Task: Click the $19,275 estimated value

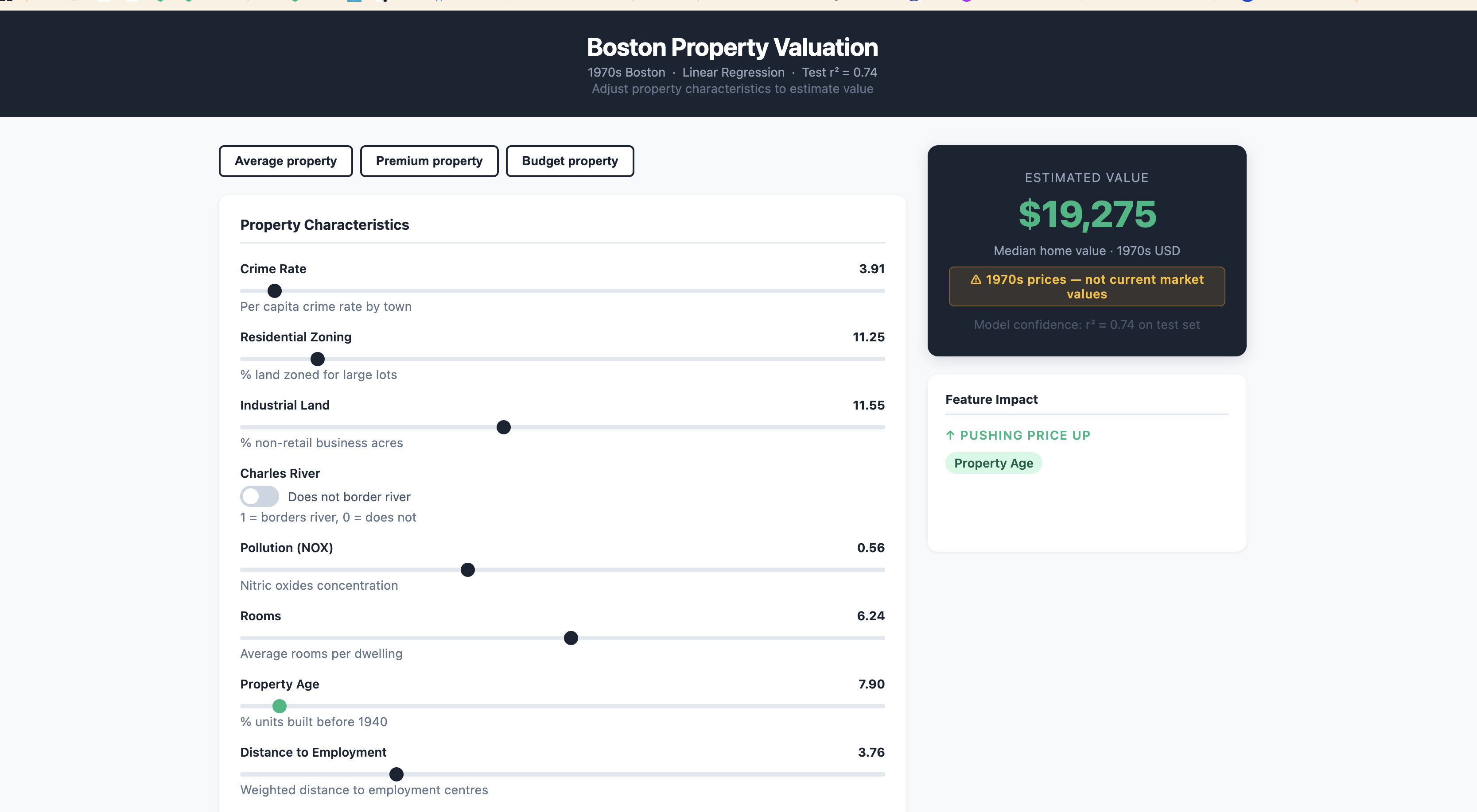Action: pos(1087,214)
